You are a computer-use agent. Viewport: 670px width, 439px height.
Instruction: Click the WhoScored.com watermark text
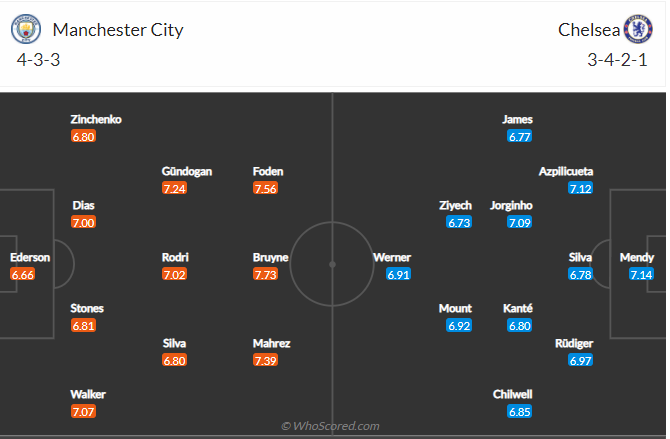[x=330, y=426]
